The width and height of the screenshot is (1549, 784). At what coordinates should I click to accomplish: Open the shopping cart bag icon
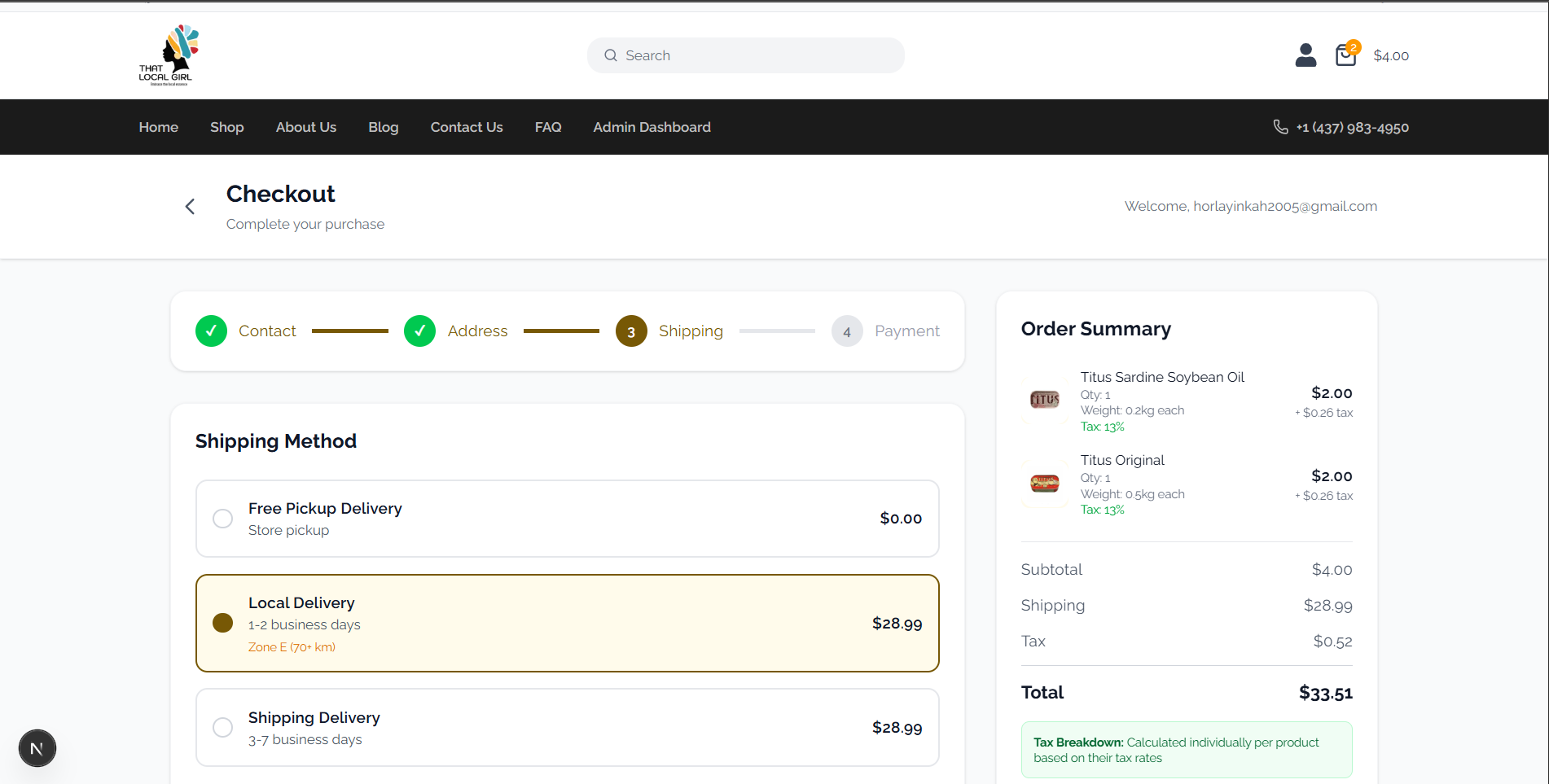pyautogui.click(x=1345, y=55)
